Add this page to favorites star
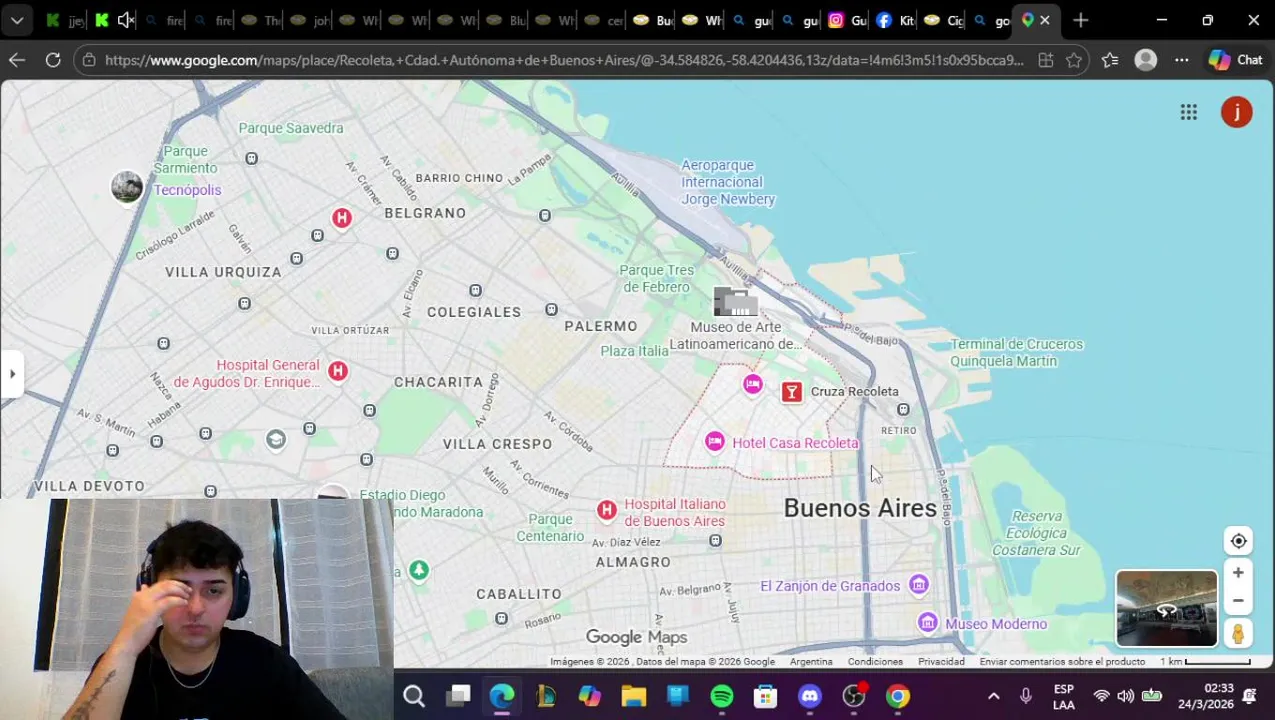This screenshot has width=1275, height=720. coord(1073,60)
